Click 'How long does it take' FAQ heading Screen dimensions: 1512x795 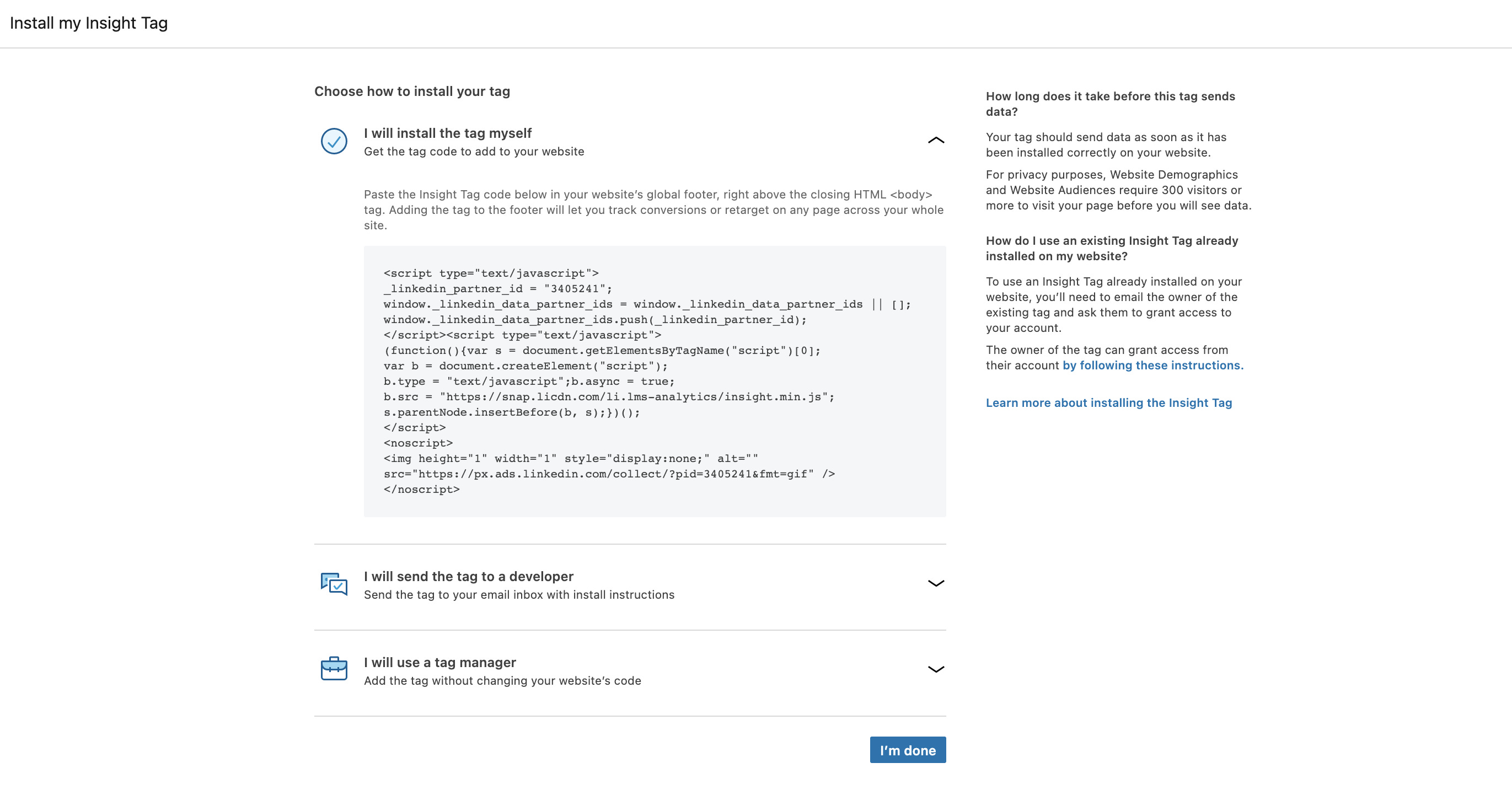coord(1111,104)
